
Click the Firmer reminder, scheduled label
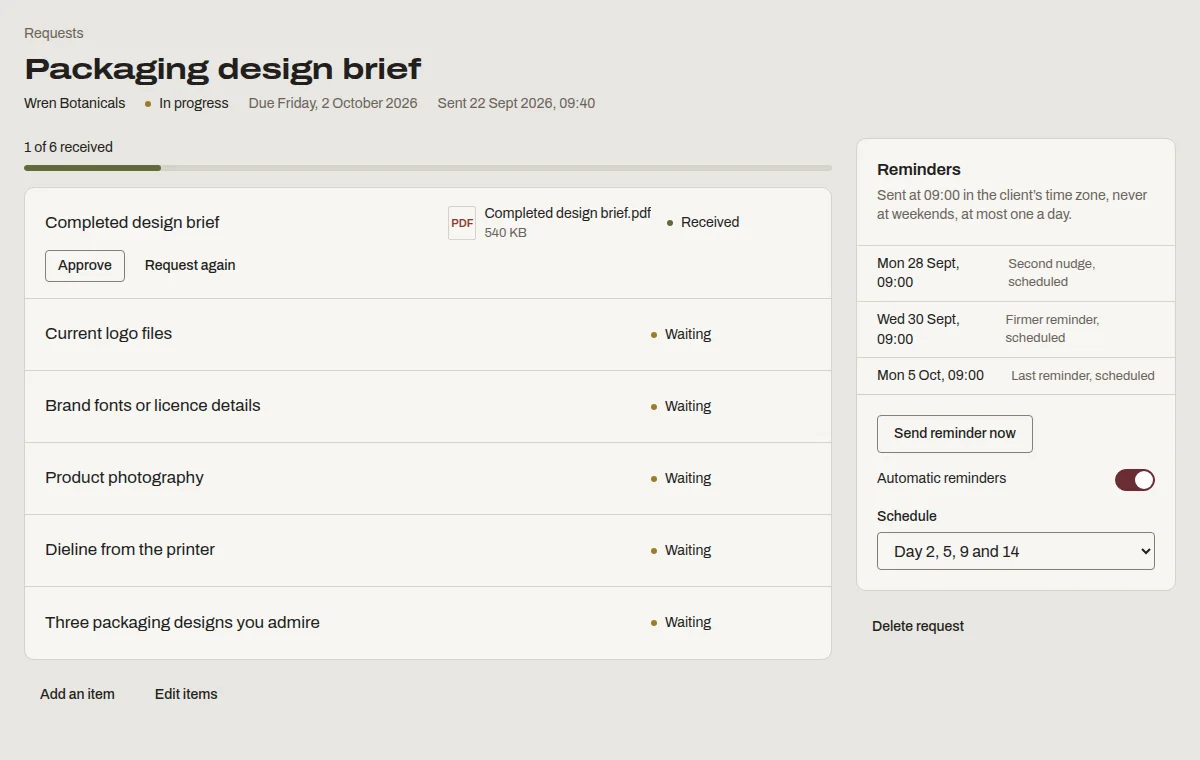coord(1052,329)
